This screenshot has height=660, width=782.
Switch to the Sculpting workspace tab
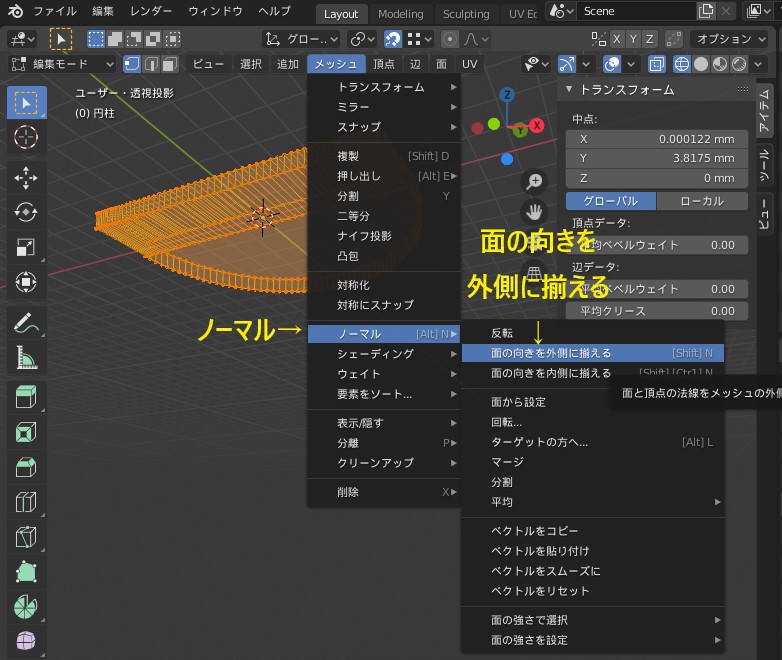pyautogui.click(x=466, y=14)
